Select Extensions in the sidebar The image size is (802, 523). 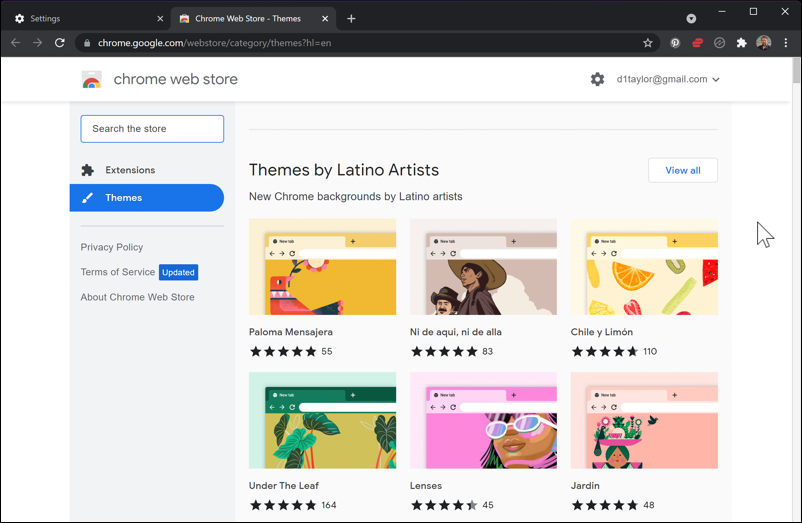click(x=147, y=170)
